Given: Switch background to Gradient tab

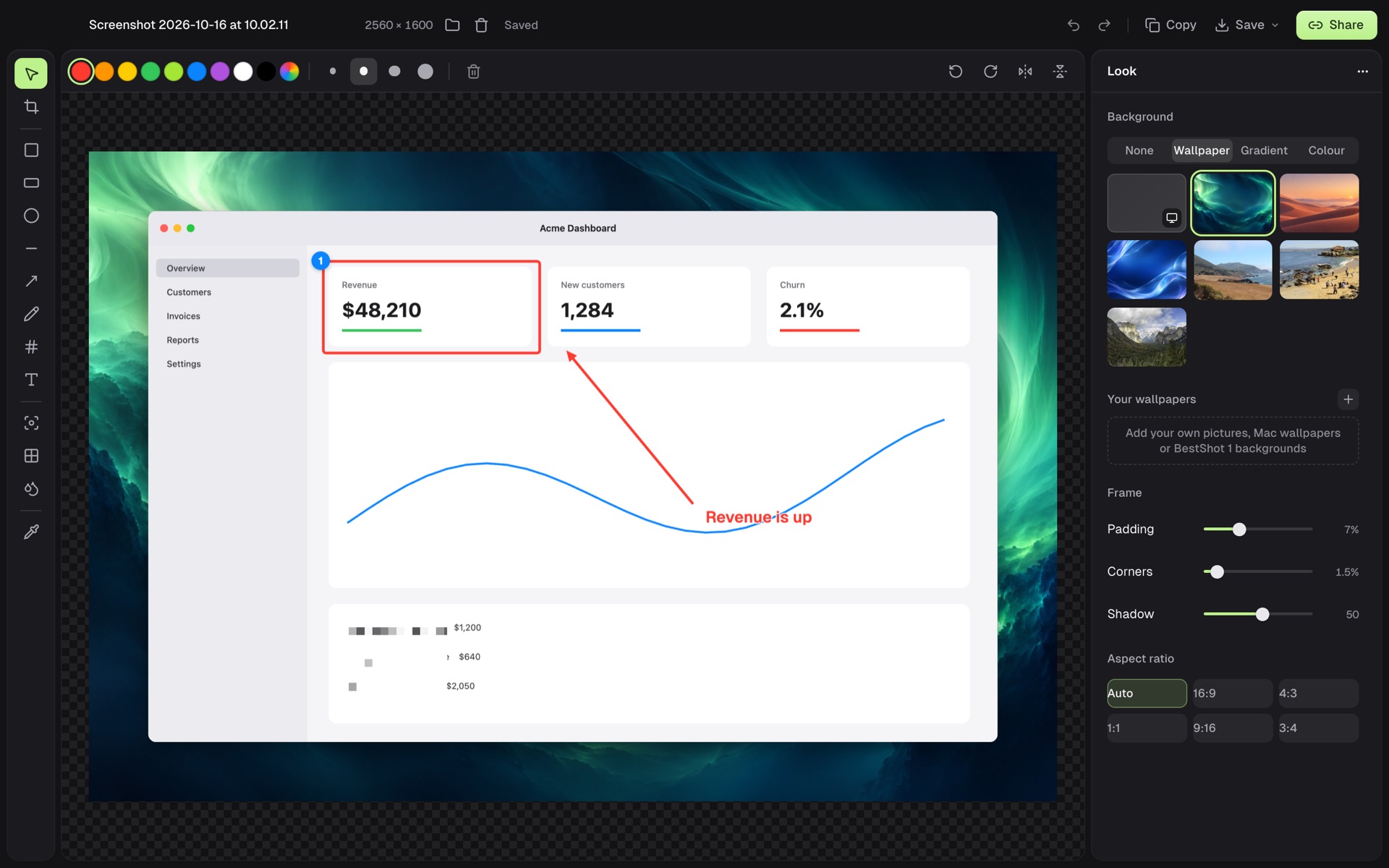Looking at the screenshot, I should [x=1264, y=150].
